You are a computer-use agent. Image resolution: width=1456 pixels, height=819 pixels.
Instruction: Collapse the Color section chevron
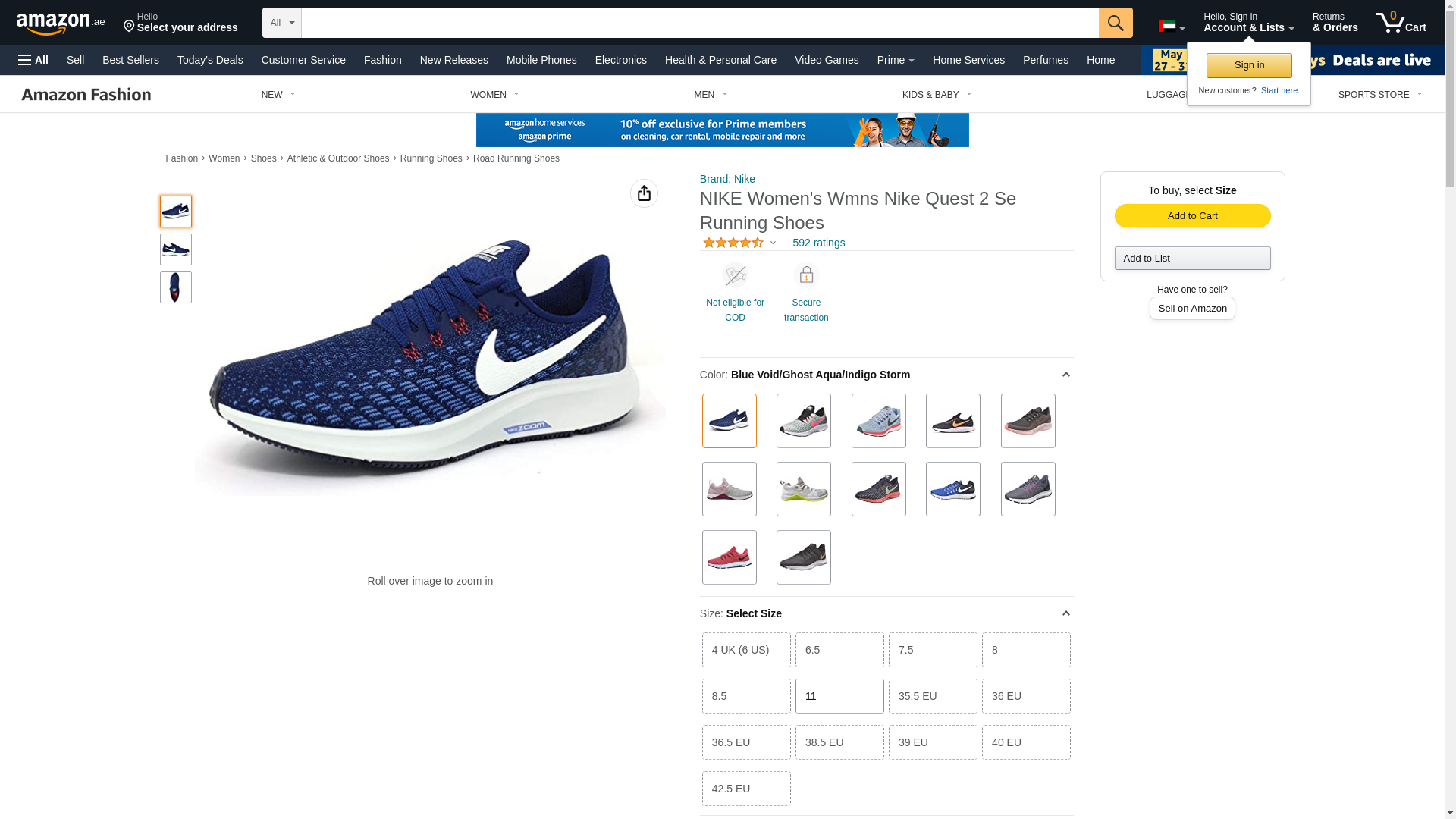tap(1065, 375)
